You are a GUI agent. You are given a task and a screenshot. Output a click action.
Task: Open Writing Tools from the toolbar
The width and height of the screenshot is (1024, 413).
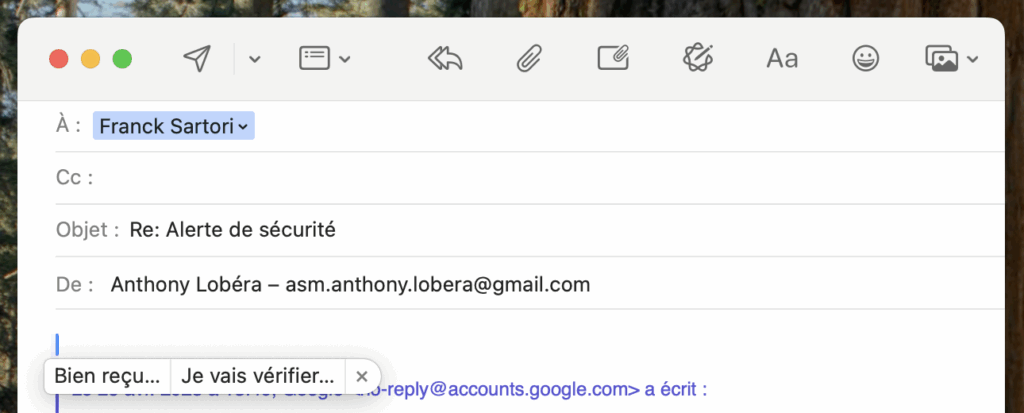click(x=697, y=58)
